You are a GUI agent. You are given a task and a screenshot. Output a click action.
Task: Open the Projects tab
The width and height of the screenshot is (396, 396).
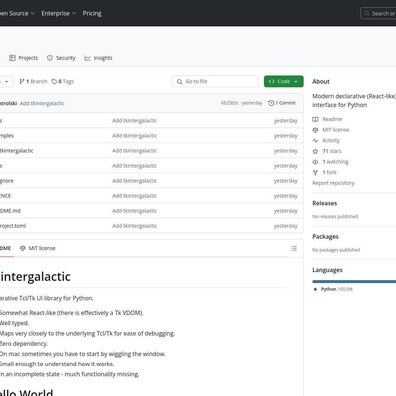[24, 58]
